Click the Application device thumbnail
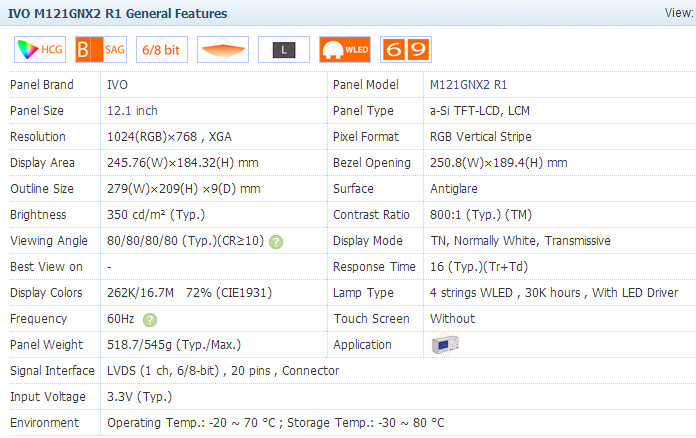 tap(445, 345)
